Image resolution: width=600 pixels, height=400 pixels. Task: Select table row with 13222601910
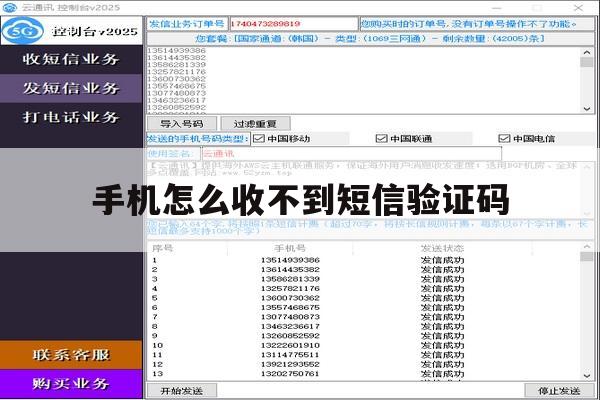(364, 345)
